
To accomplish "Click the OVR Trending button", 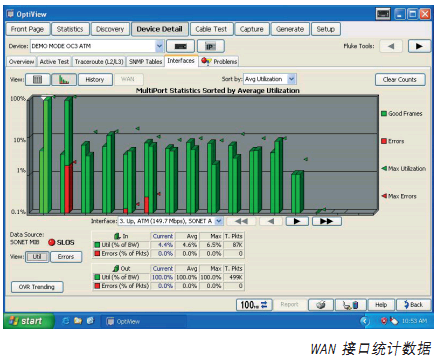I will [37, 287].
